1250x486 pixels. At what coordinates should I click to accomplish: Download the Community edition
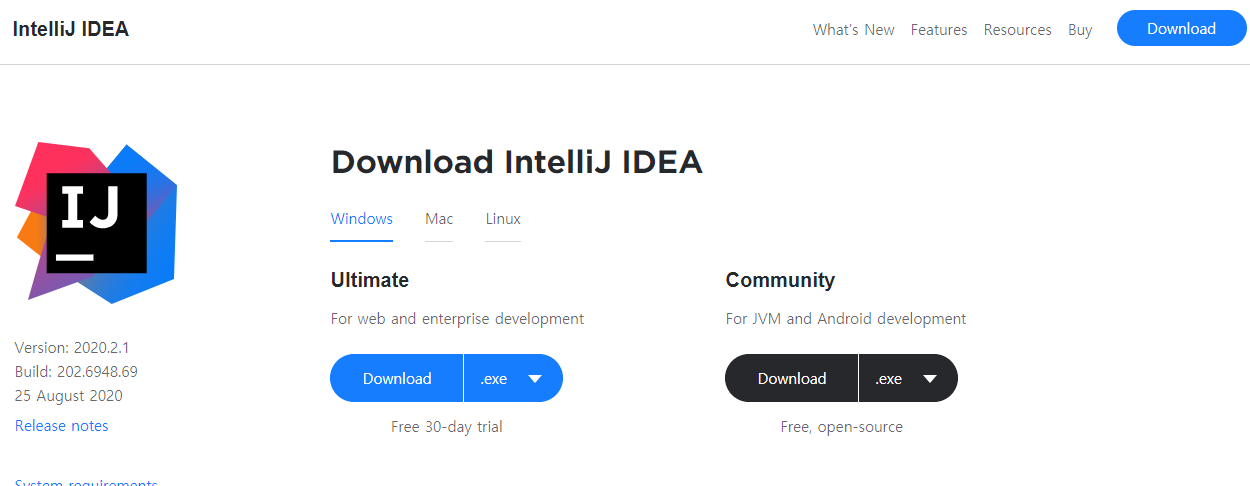click(792, 378)
